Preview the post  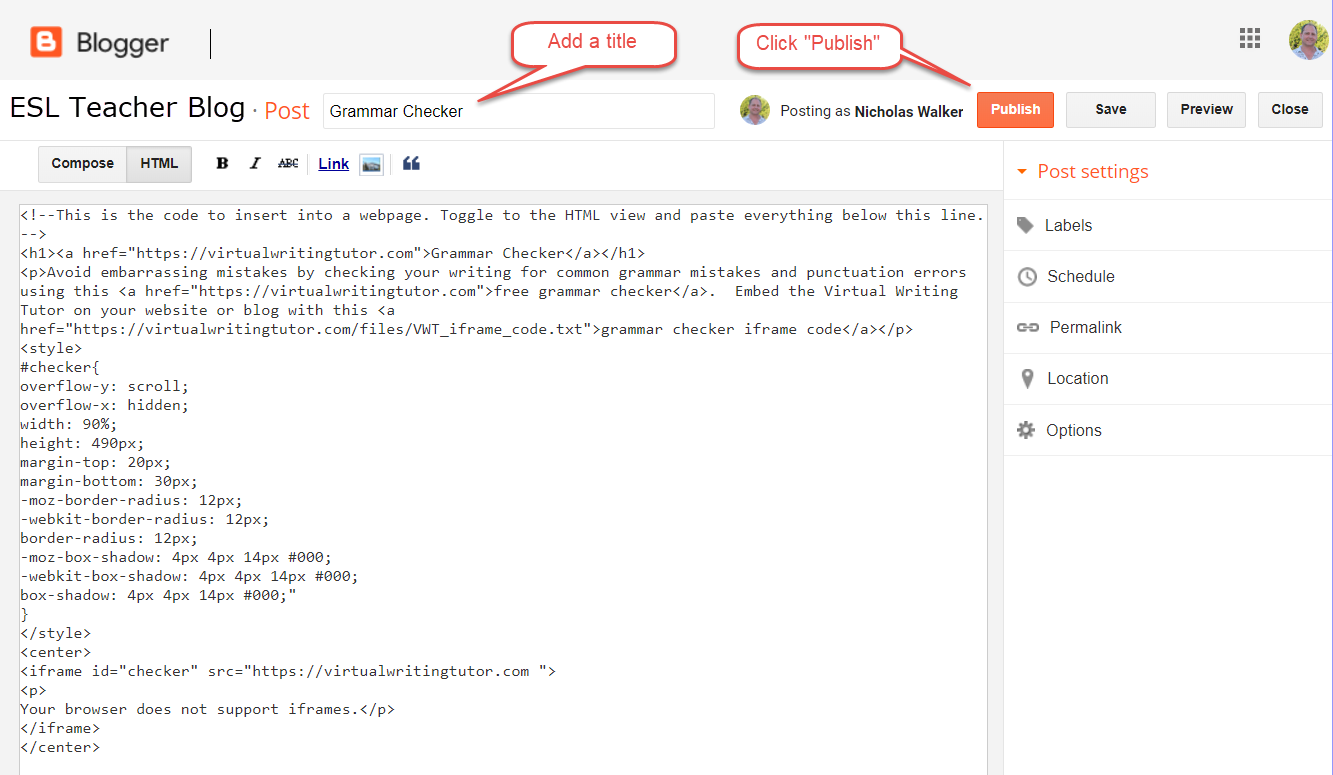(1207, 110)
